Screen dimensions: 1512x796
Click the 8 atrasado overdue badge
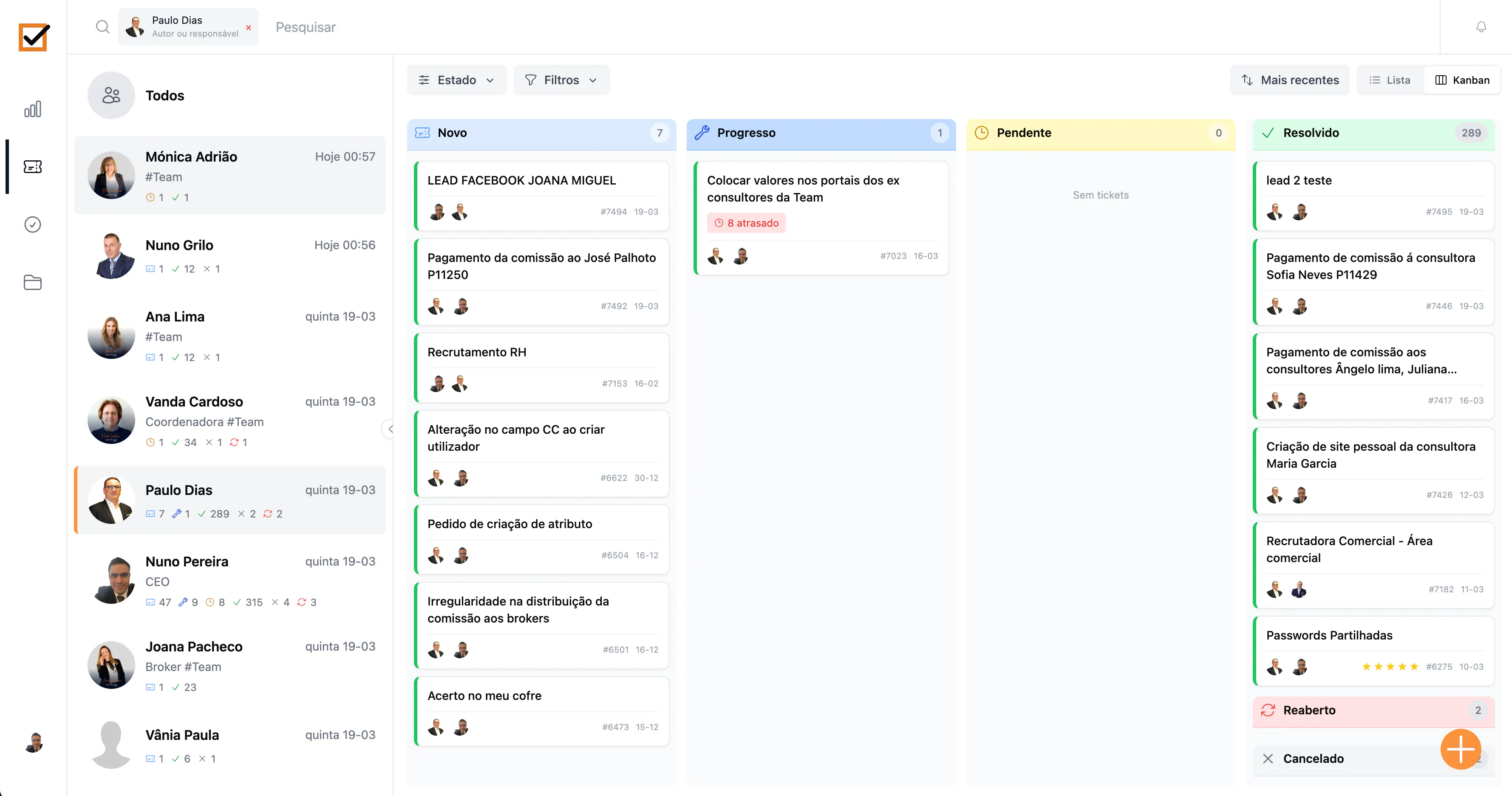[746, 223]
